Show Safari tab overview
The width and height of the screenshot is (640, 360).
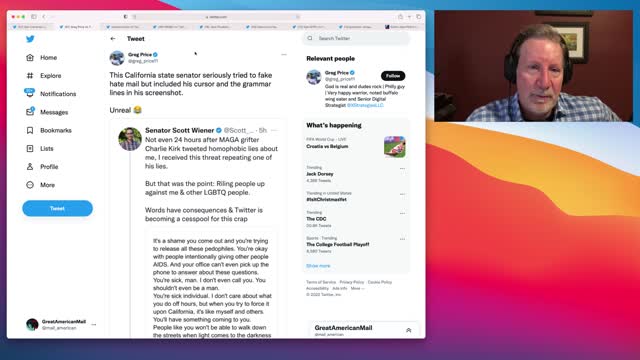(x=418, y=17)
